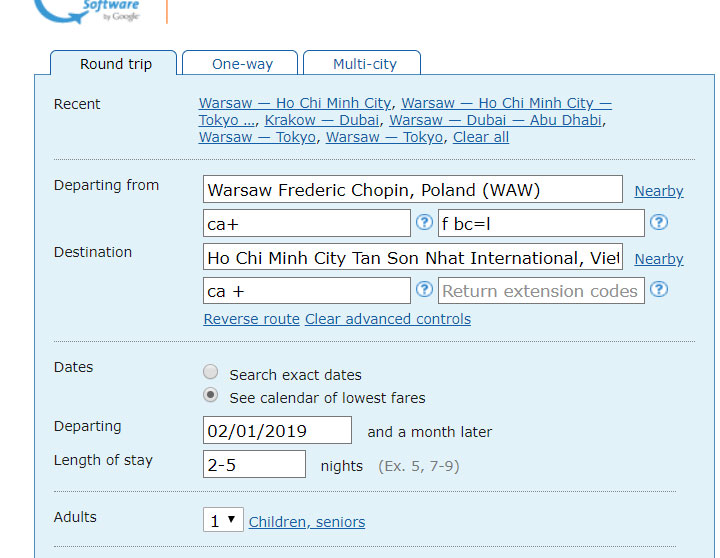720x558 pixels.
Task: Select See calendar of lowest fares option
Action: (x=211, y=395)
